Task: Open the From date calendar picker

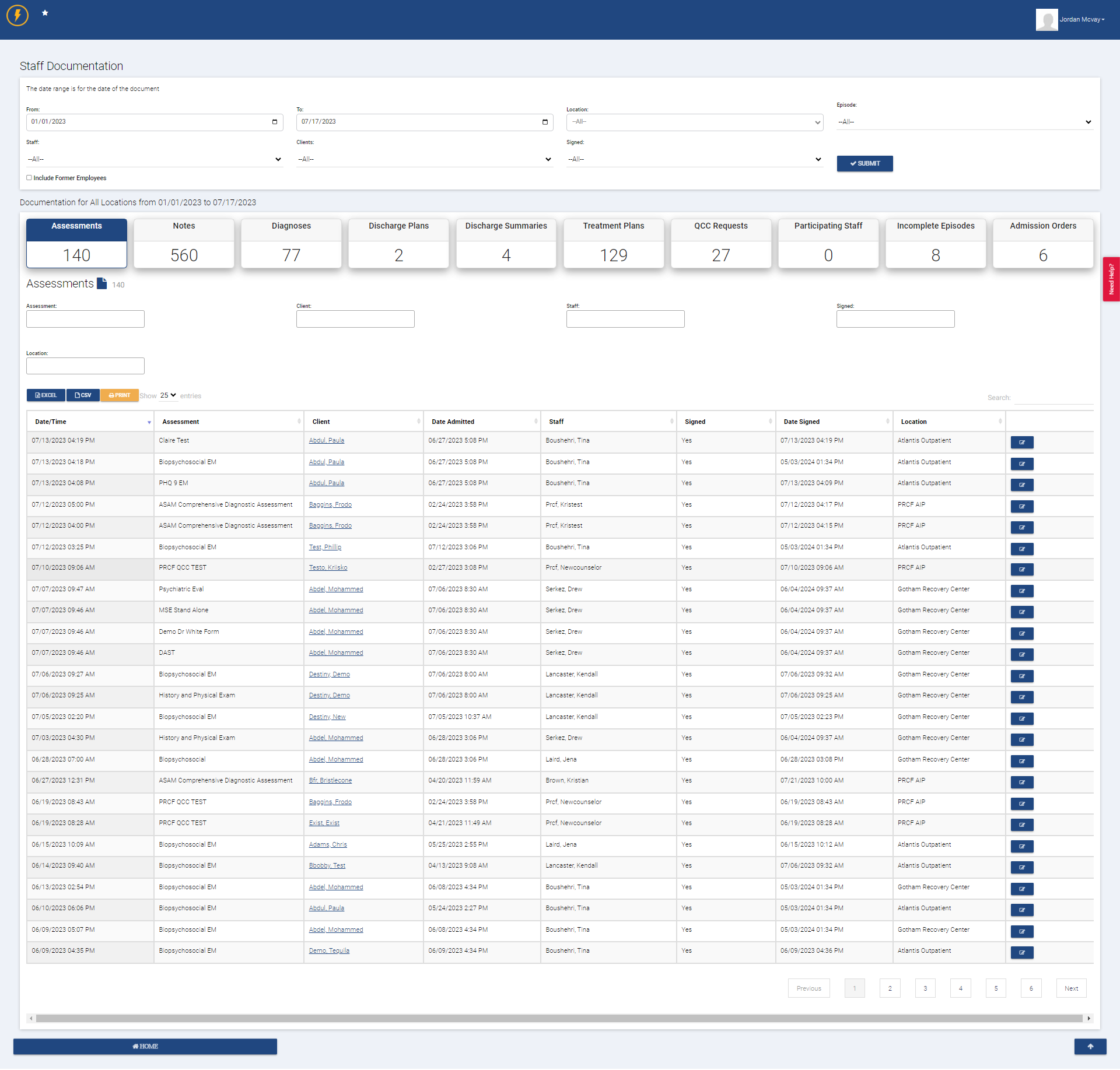Action: [275, 122]
